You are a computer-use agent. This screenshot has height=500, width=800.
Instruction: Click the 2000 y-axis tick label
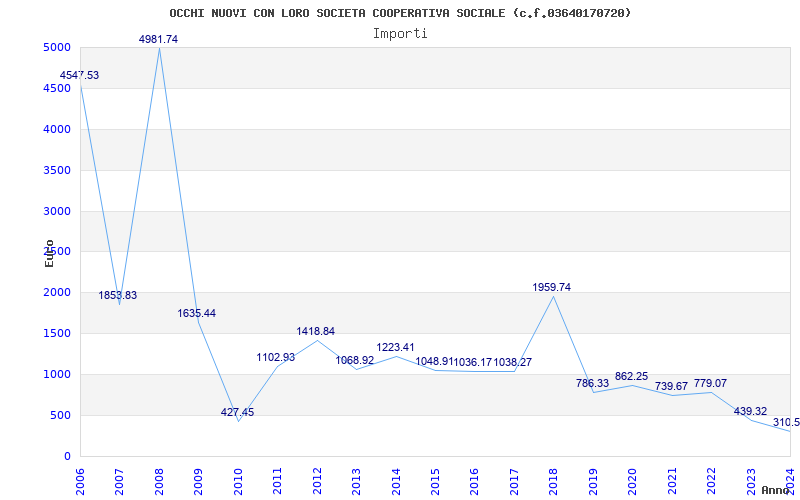click(x=57, y=293)
